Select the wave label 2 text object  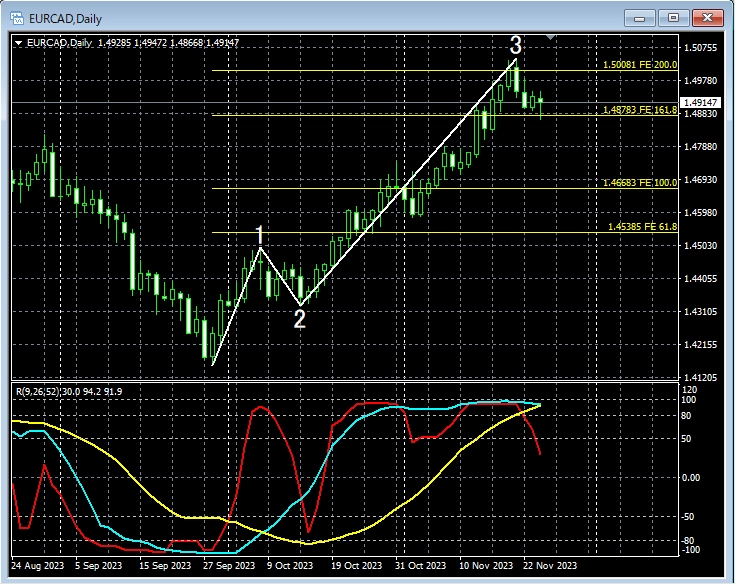[299, 320]
